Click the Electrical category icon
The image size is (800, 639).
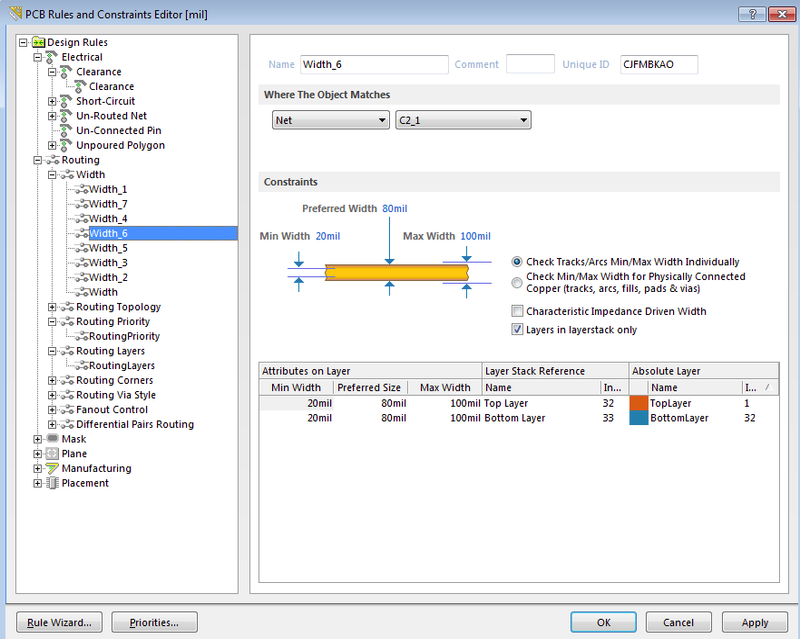53,57
